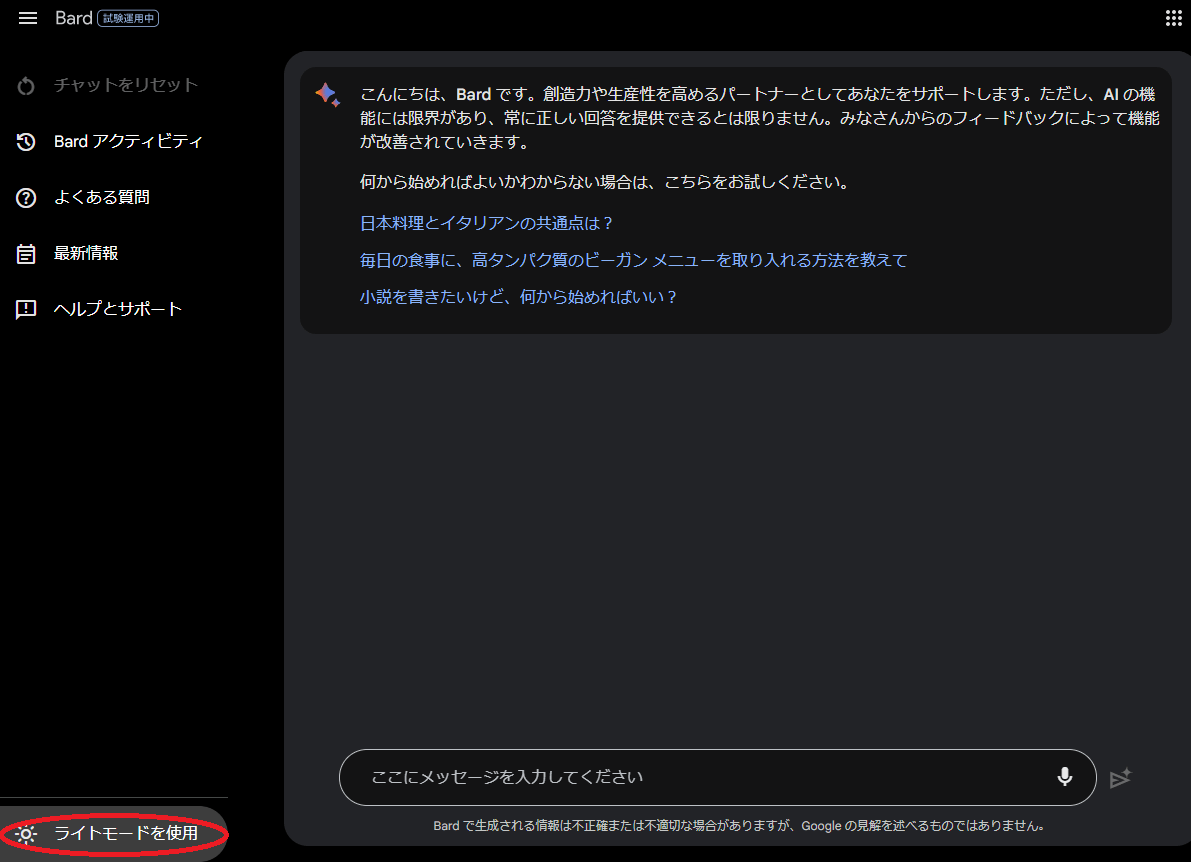Click the FAQ question mark icon
This screenshot has height=862, width=1191.
26,197
